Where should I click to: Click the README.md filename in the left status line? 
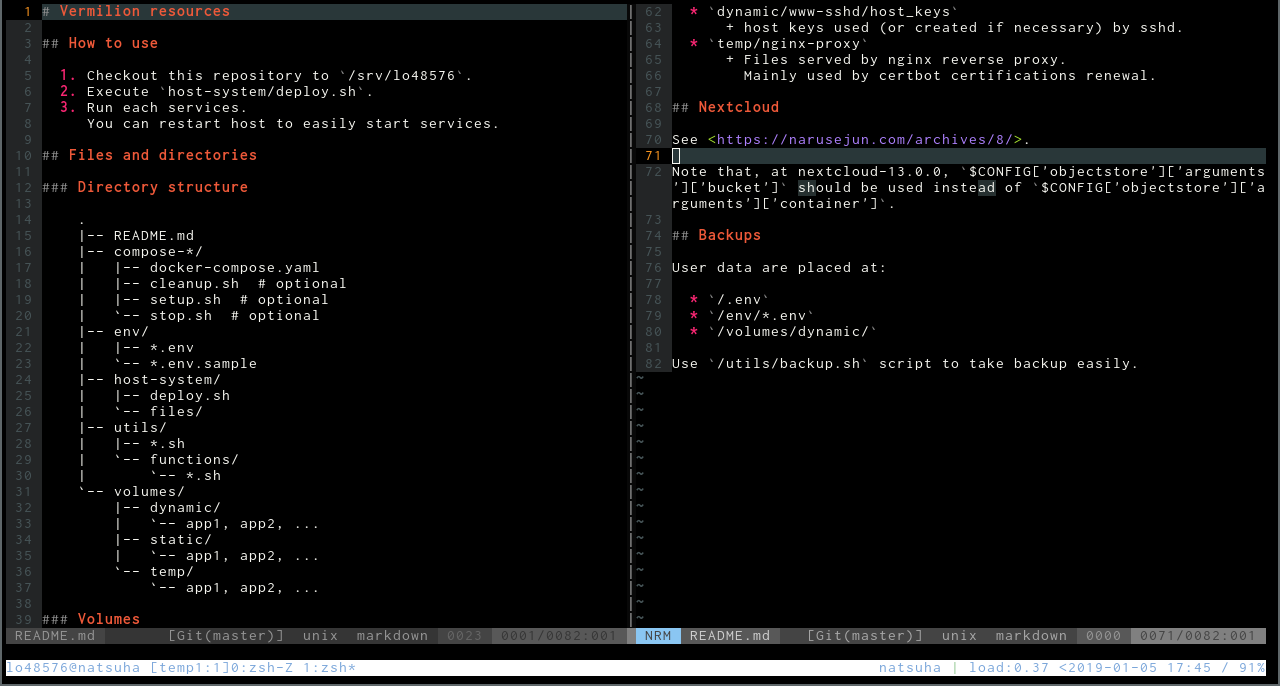click(55, 636)
